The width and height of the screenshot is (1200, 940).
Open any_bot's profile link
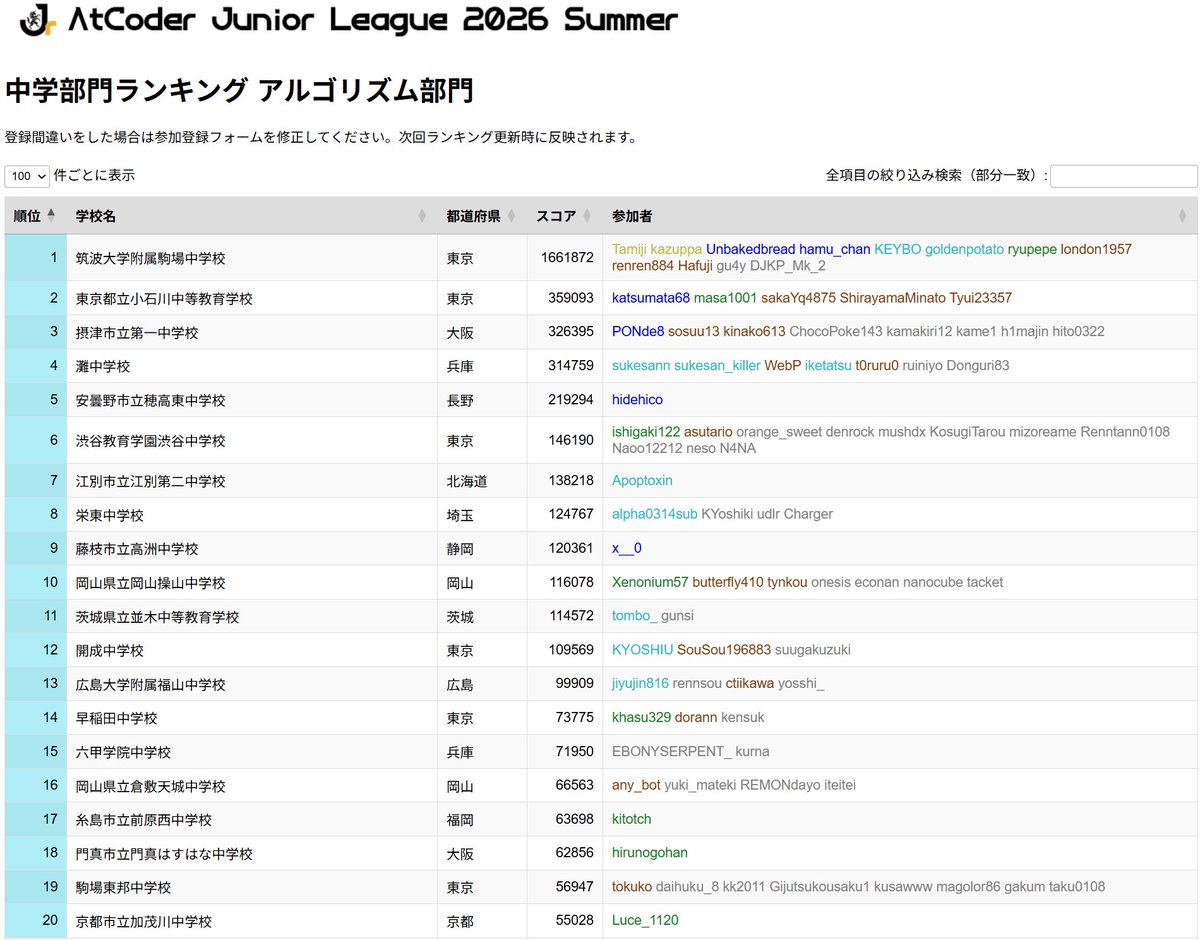(x=636, y=786)
